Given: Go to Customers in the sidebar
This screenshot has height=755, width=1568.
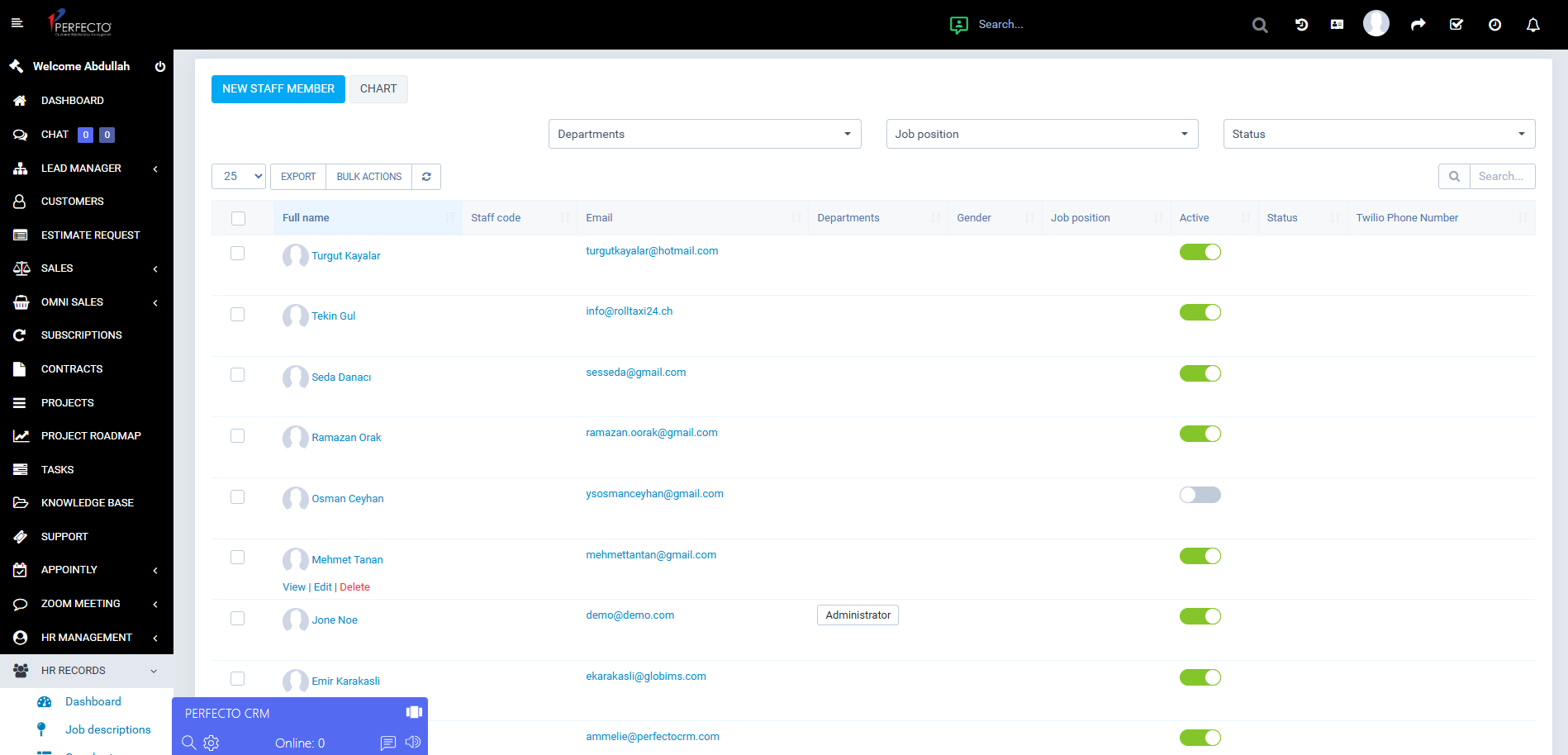Looking at the screenshot, I should click(x=87, y=202).
